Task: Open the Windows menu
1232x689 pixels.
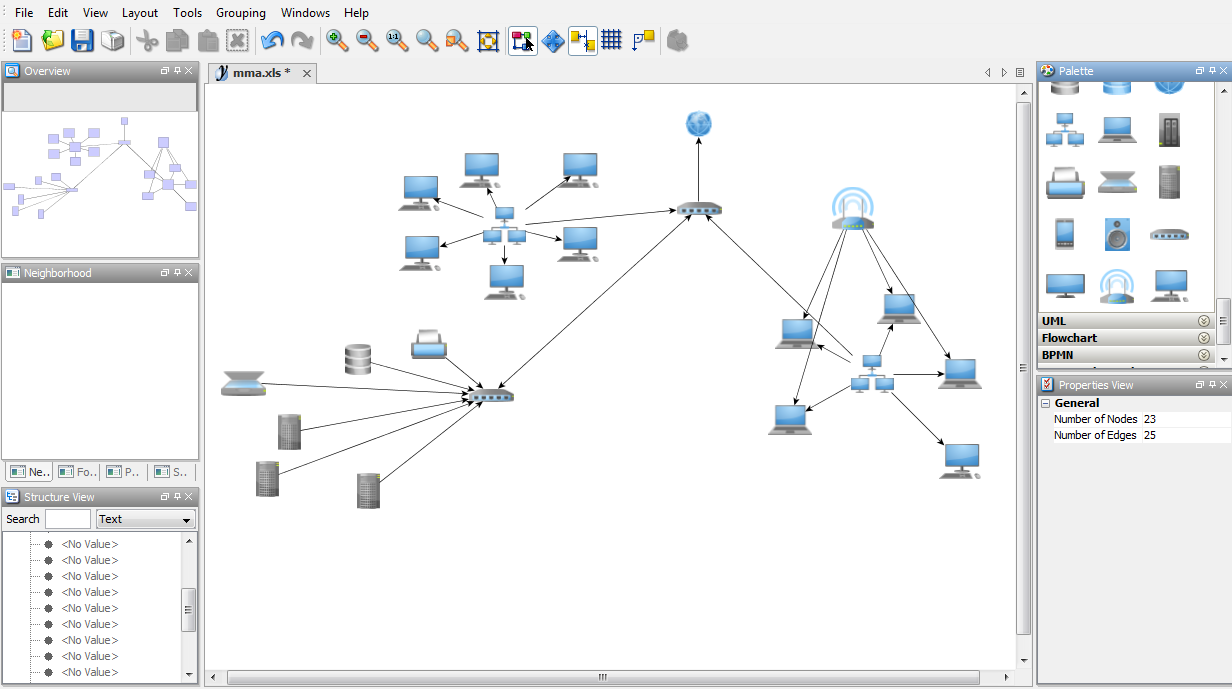Action: tap(305, 13)
